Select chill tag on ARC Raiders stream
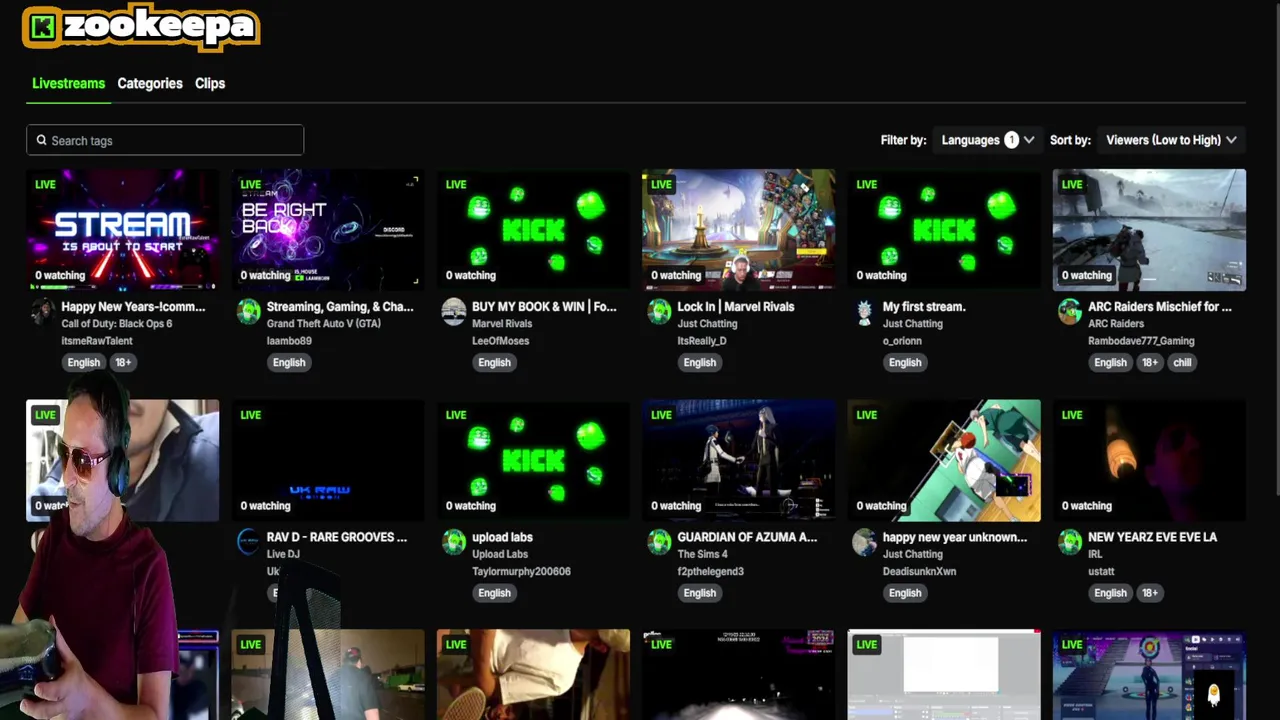 click(x=1182, y=363)
